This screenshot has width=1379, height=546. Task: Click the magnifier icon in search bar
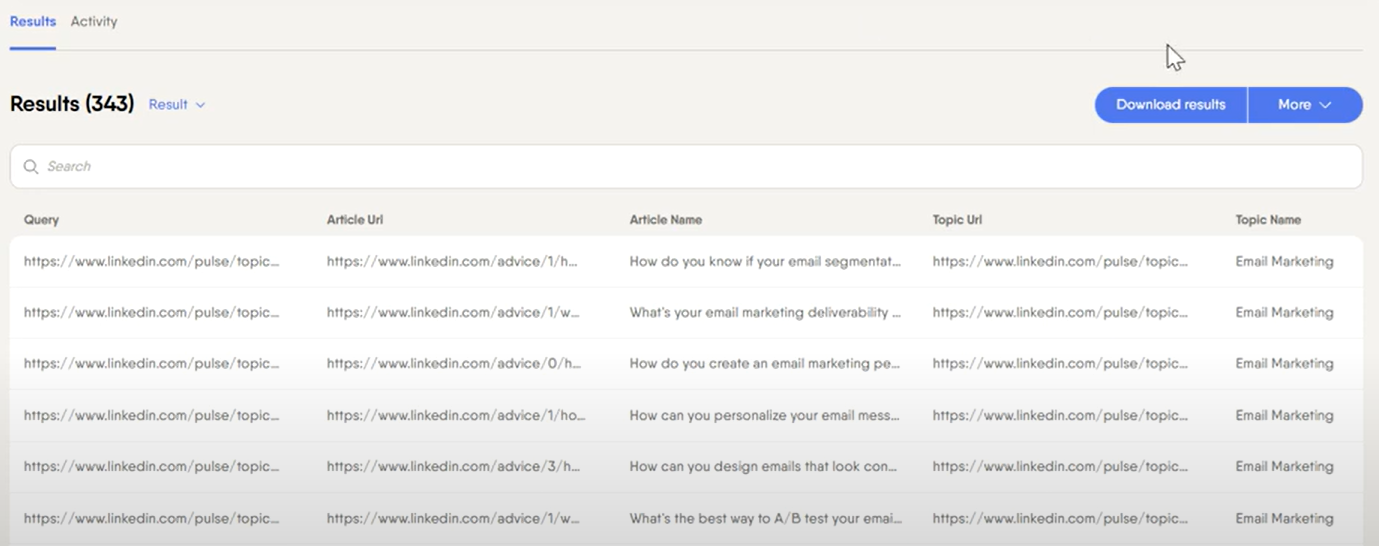(31, 167)
